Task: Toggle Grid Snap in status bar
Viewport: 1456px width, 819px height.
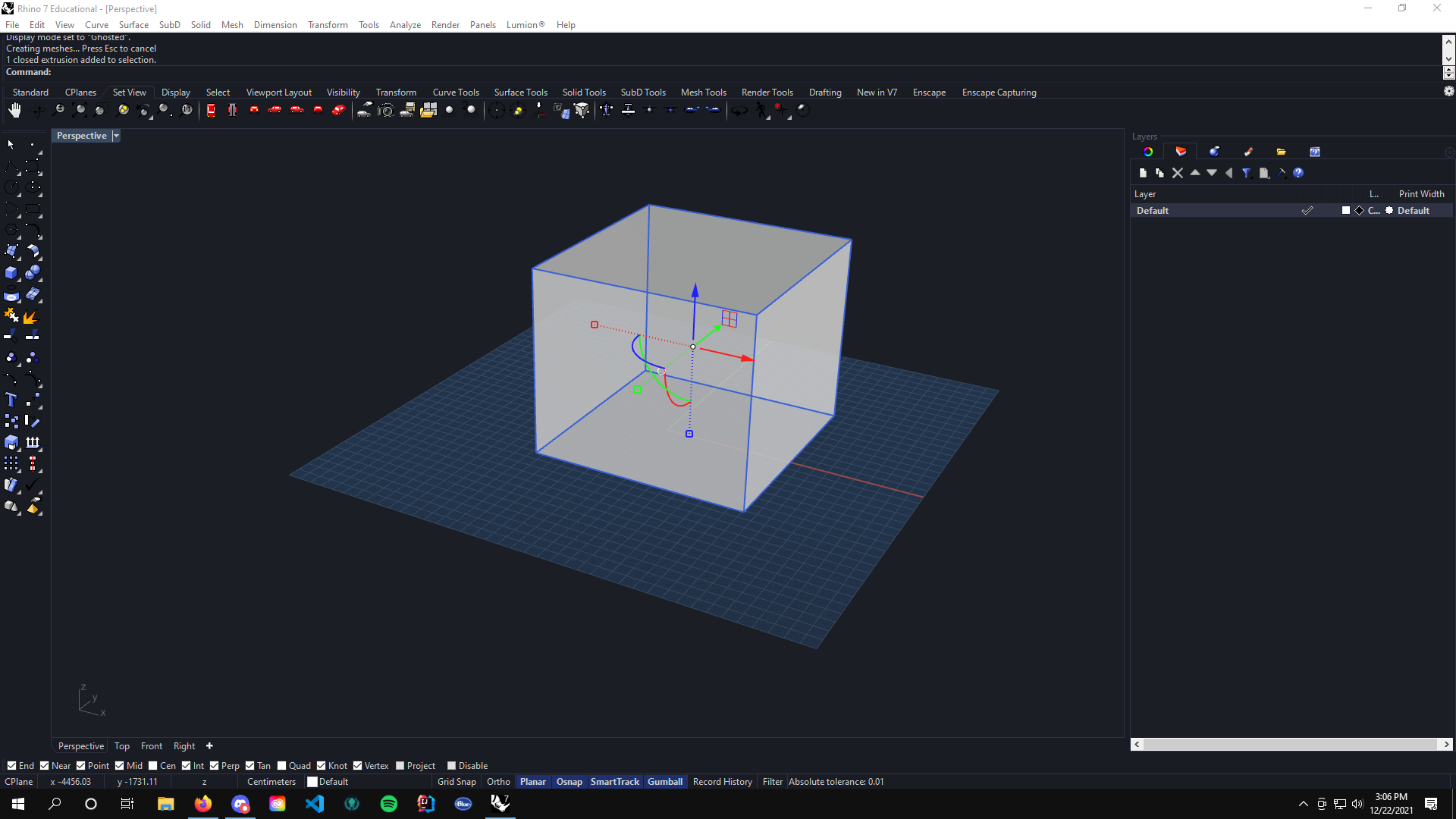Action: 457,782
